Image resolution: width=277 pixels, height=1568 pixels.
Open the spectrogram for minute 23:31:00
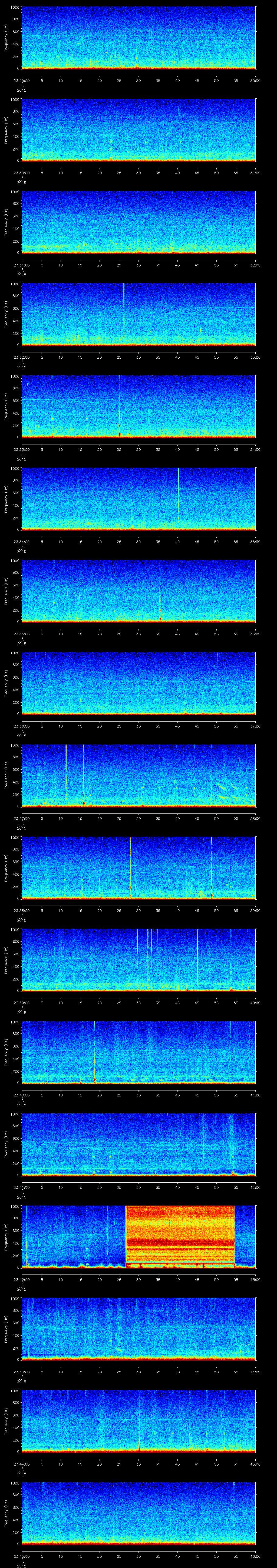click(138, 222)
